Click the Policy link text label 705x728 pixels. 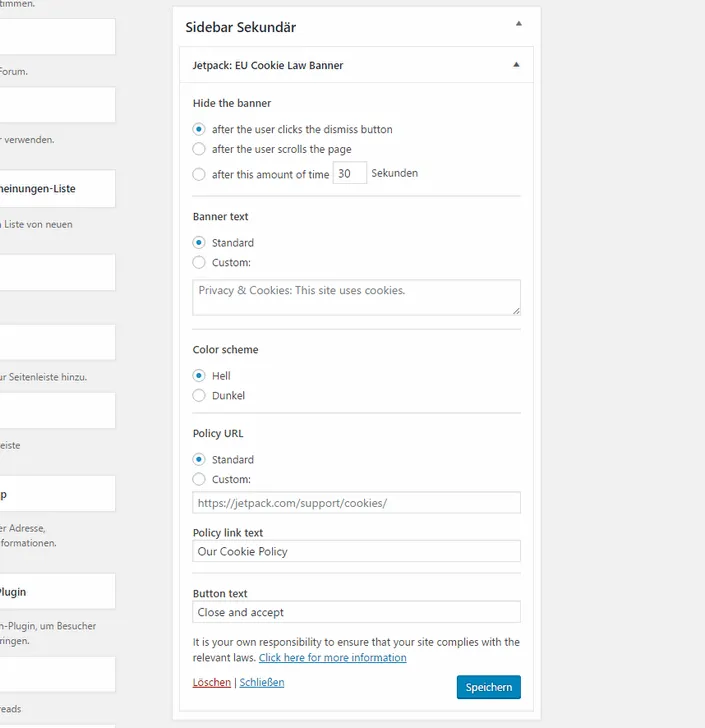tap(228, 533)
